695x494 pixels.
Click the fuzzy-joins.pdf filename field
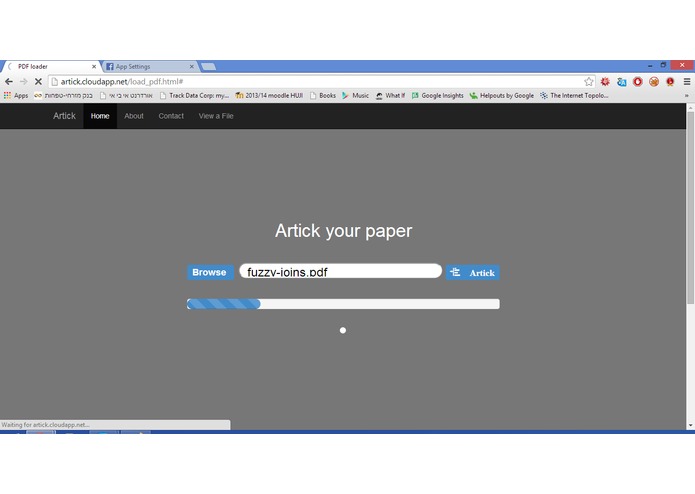click(340, 271)
